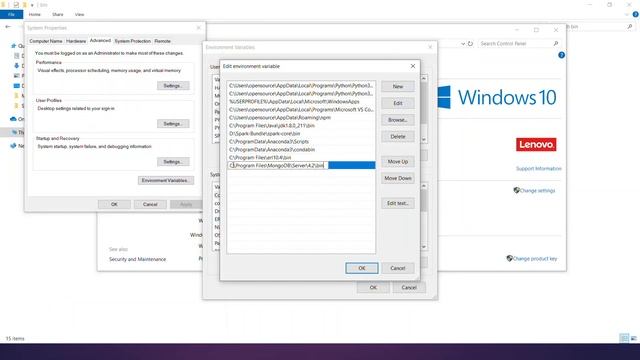Switch to Computer Name tab in System Properties

click(x=46, y=41)
